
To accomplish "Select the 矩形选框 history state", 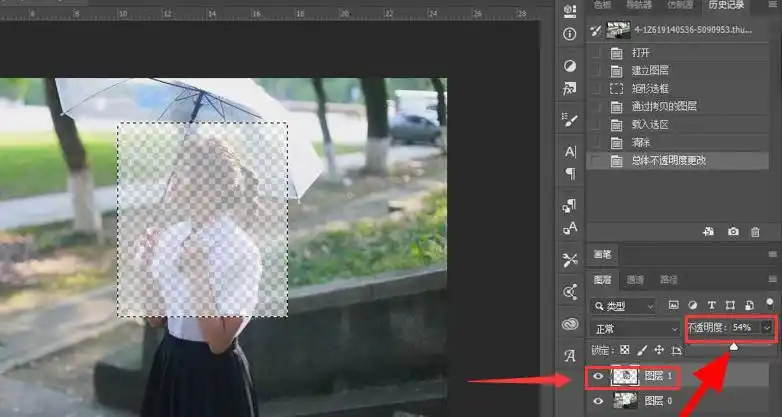I will tap(649, 88).
